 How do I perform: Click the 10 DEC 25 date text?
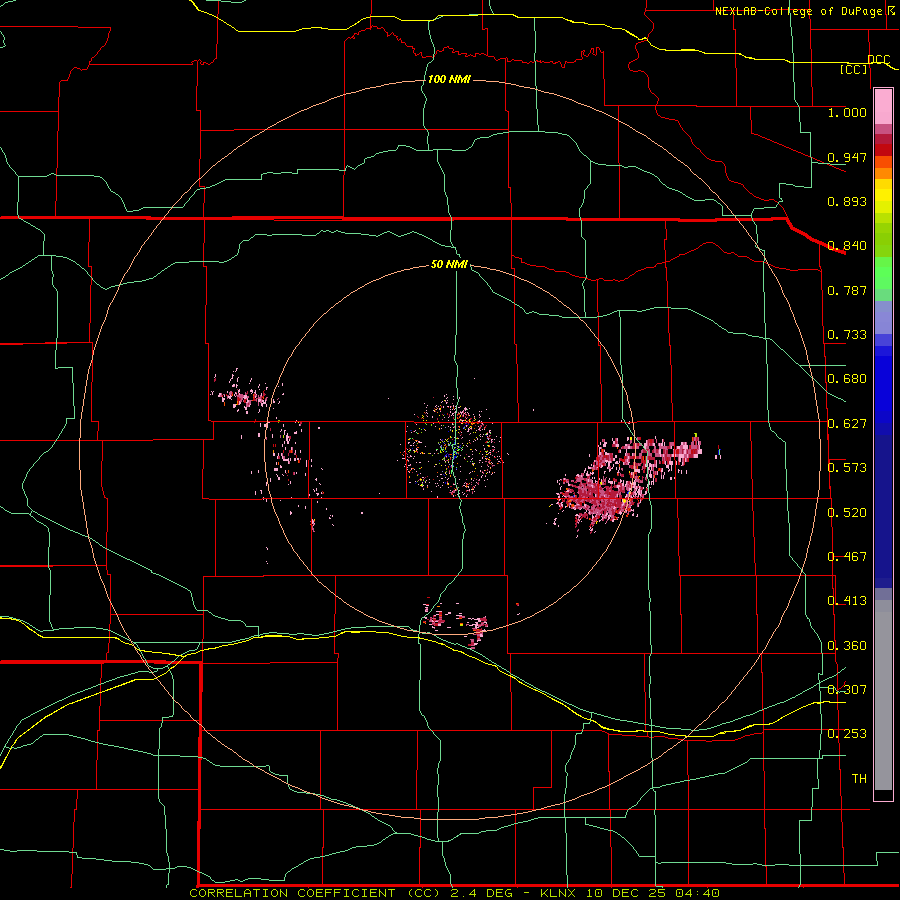tap(626, 893)
